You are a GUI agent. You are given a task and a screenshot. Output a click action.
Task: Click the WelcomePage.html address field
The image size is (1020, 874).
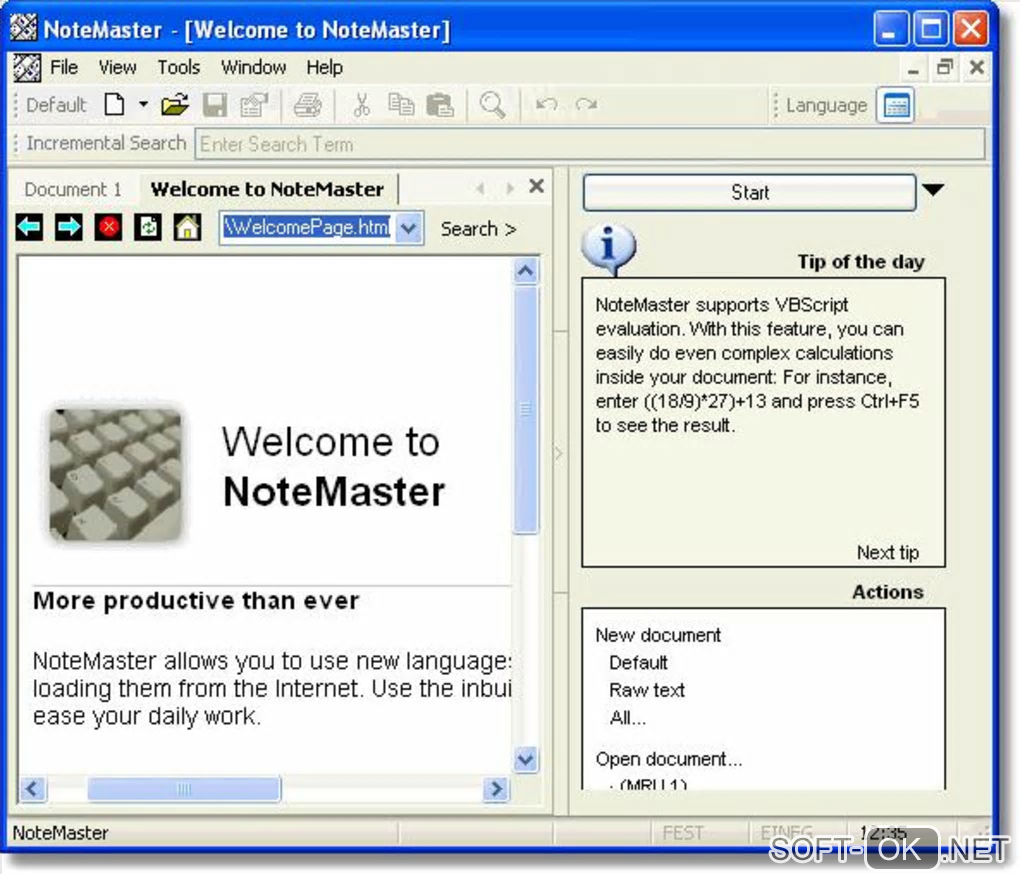pos(307,227)
